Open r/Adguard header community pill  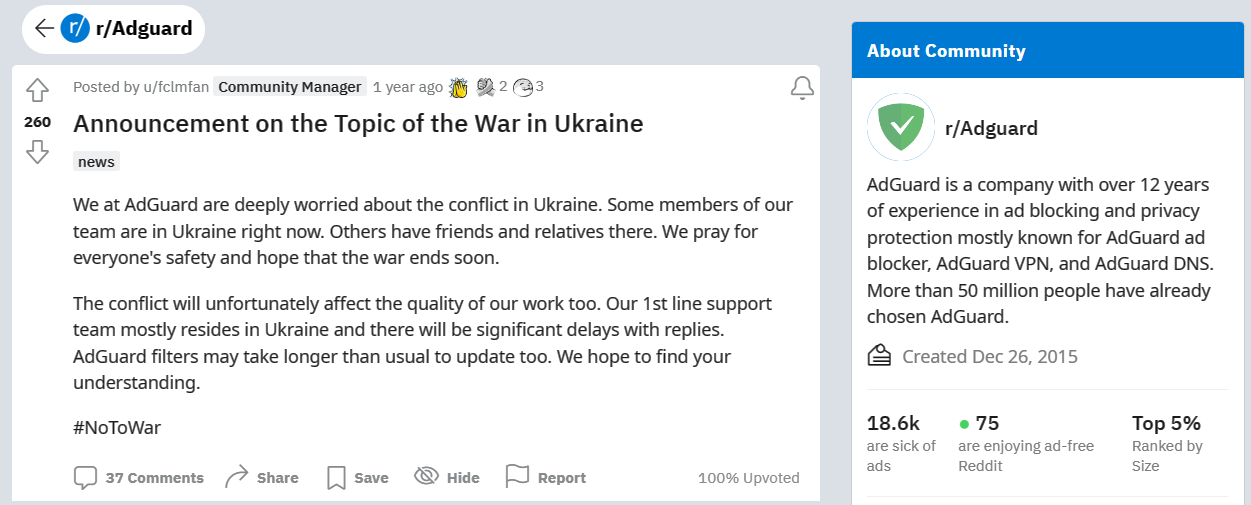(x=143, y=29)
